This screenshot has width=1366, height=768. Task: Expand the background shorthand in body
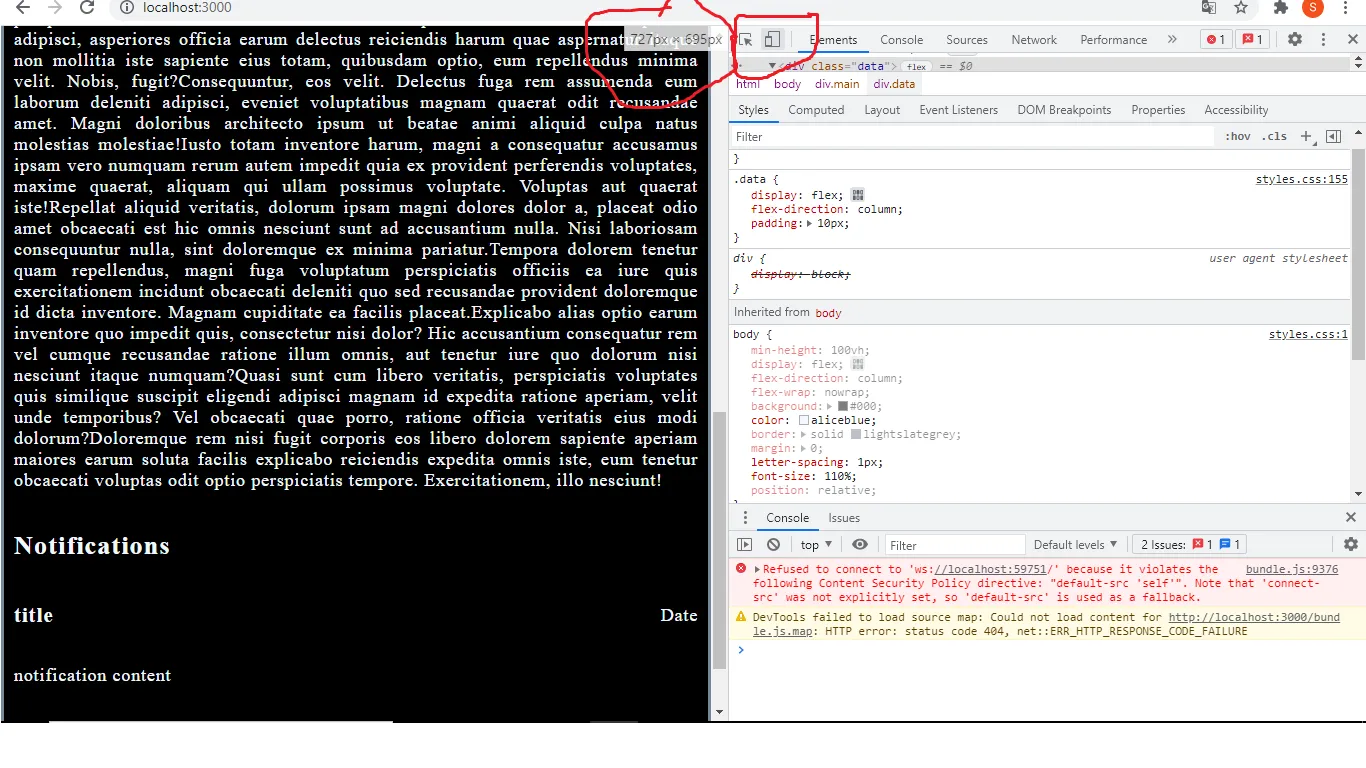pos(831,407)
